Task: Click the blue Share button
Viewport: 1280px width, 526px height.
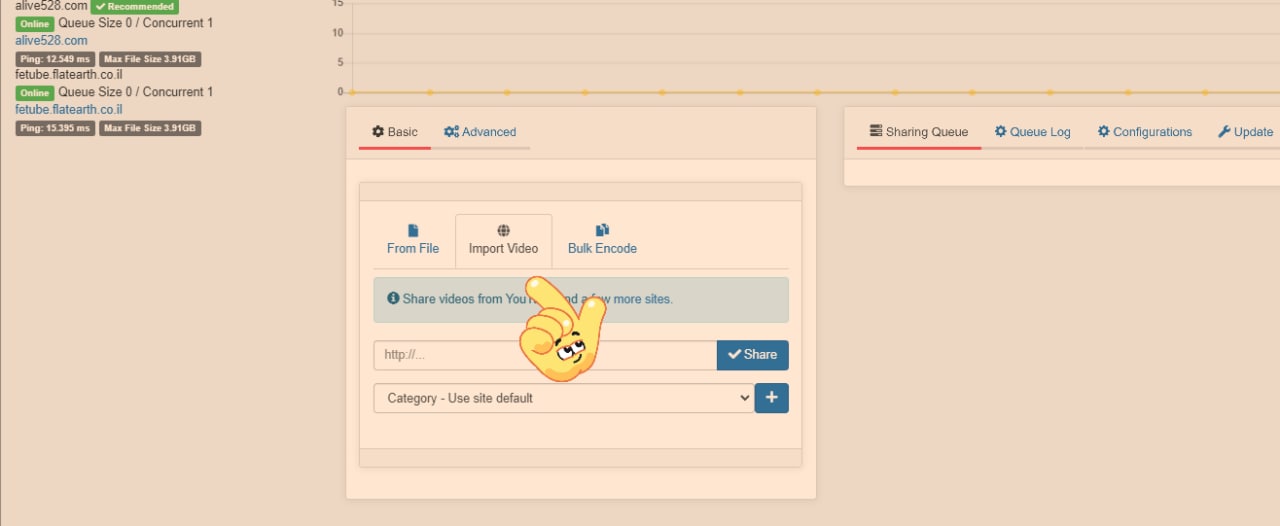Action: 752,355
